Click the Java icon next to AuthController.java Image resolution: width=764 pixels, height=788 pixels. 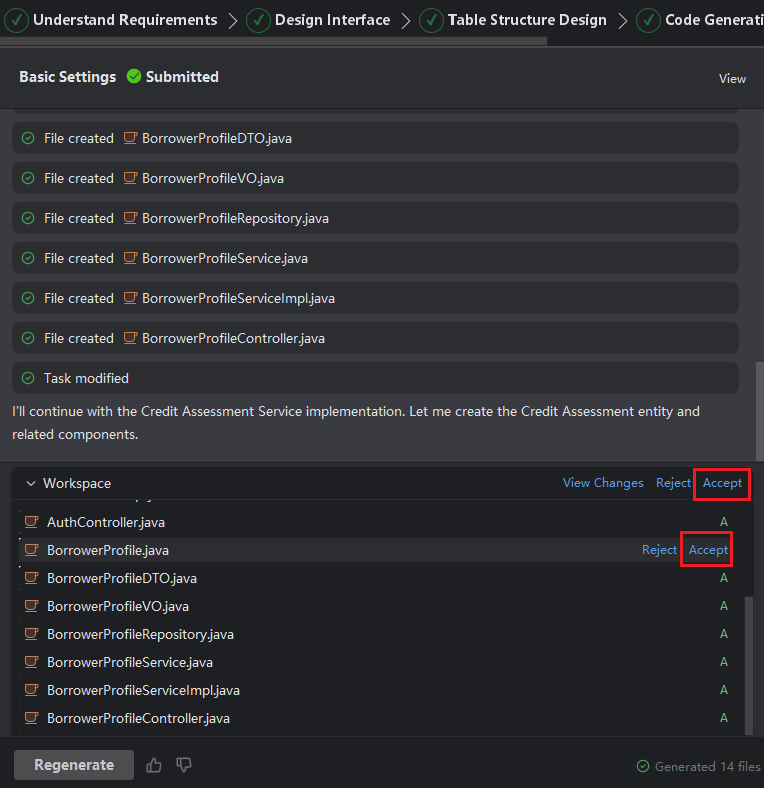coord(32,522)
